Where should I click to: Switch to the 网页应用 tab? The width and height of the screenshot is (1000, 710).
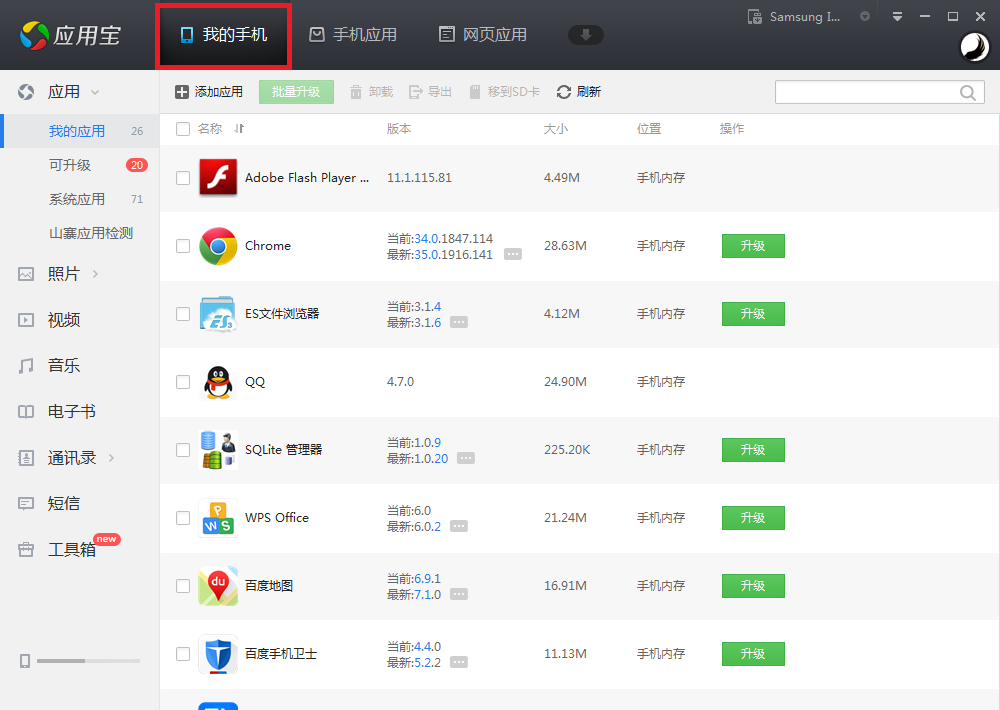coord(483,34)
